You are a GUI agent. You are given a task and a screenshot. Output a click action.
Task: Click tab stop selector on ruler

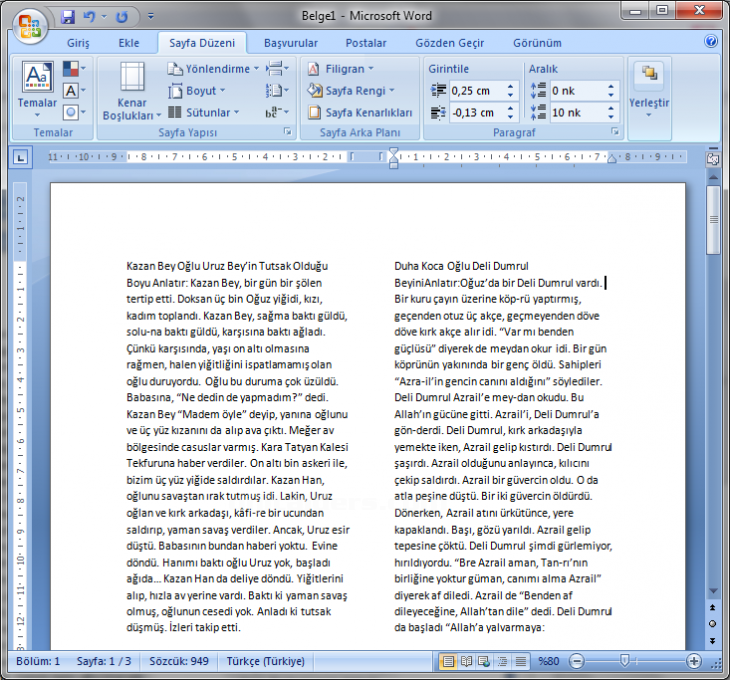[x=20, y=157]
